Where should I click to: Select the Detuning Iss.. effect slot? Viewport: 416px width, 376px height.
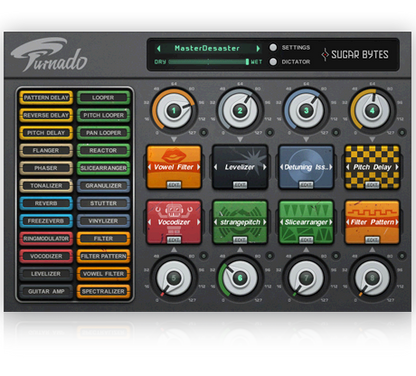click(306, 167)
